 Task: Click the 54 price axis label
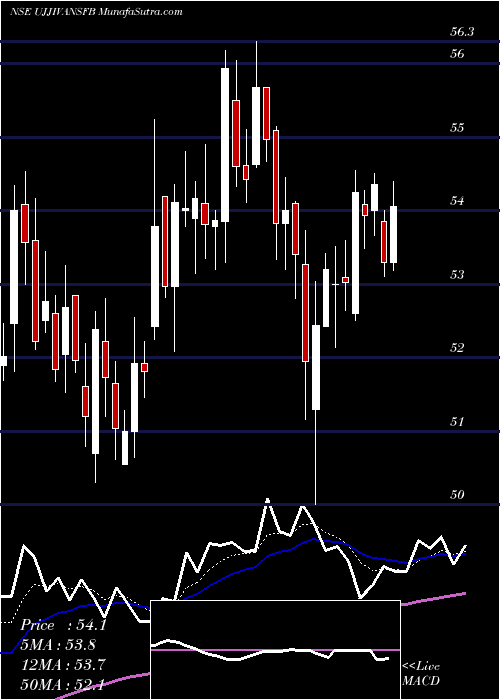(x=457, y=201)
